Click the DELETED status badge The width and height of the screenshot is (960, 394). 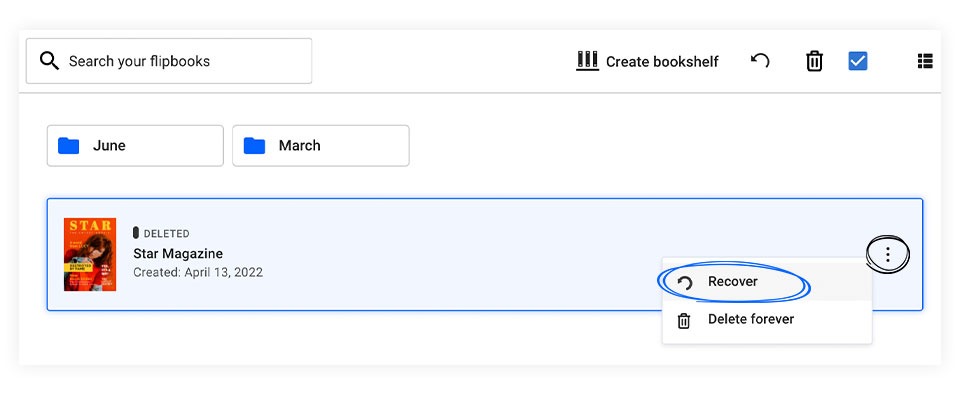point(161,233)
